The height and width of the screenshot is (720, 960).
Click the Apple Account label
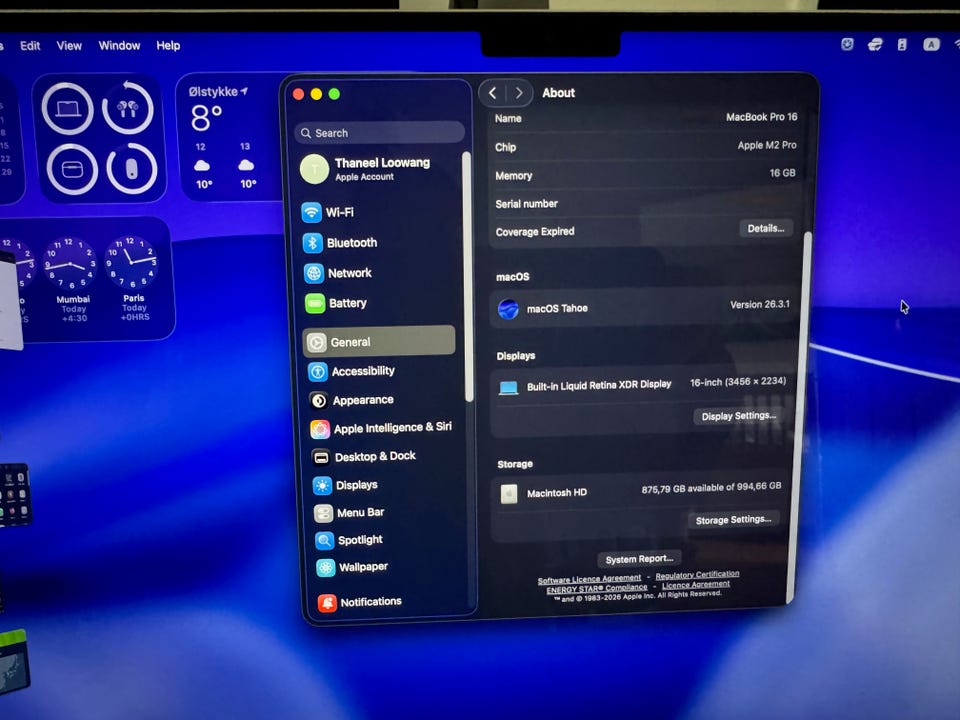pos(364,177)
